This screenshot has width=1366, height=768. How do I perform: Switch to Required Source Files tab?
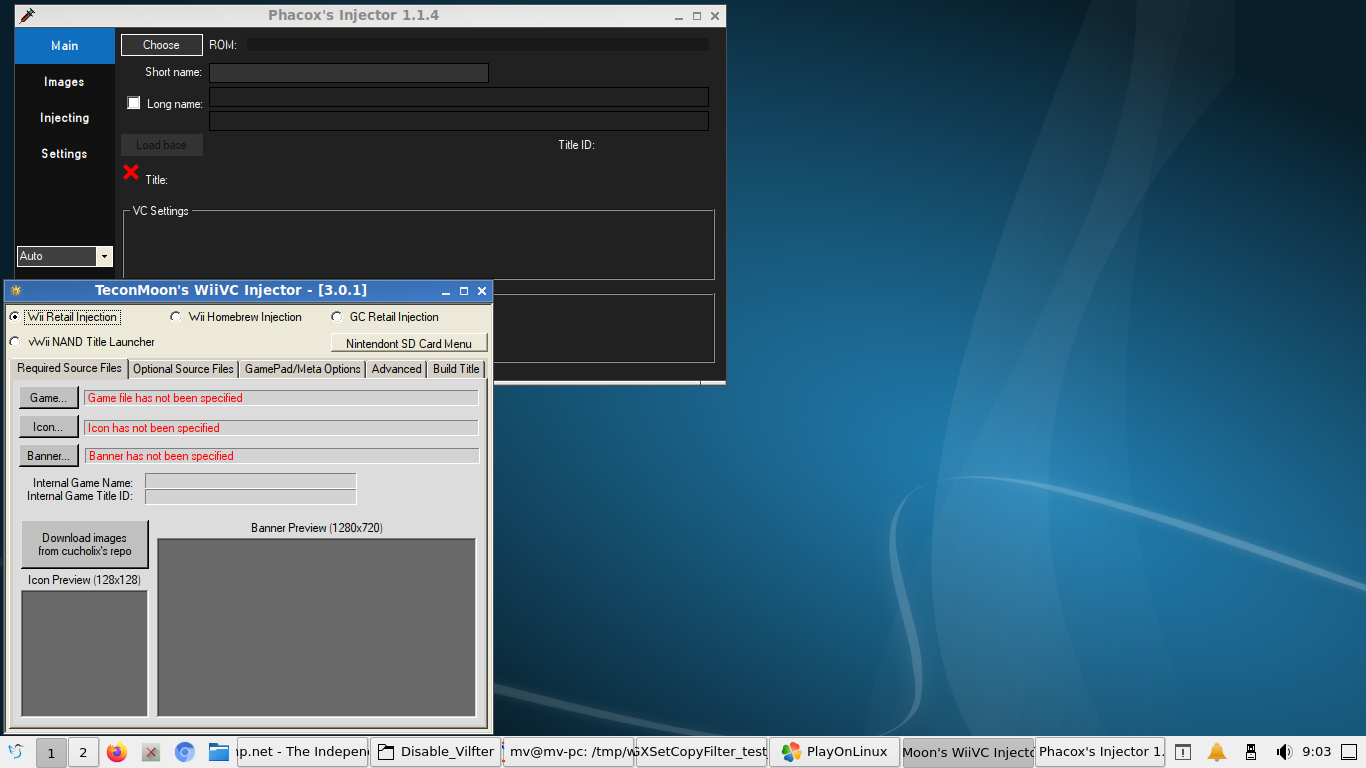[69, 368]
